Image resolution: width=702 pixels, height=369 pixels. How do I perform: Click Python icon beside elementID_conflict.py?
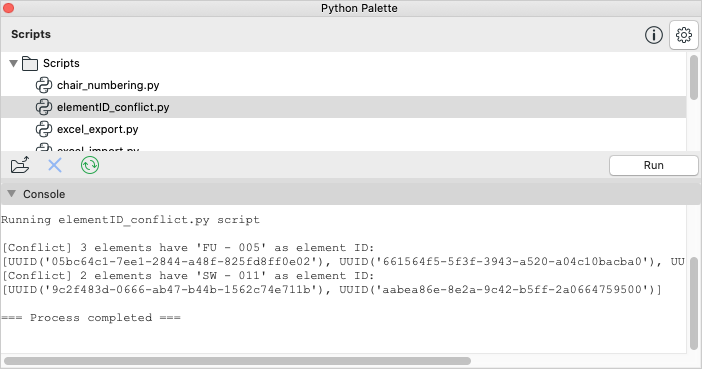pos(44,107)
